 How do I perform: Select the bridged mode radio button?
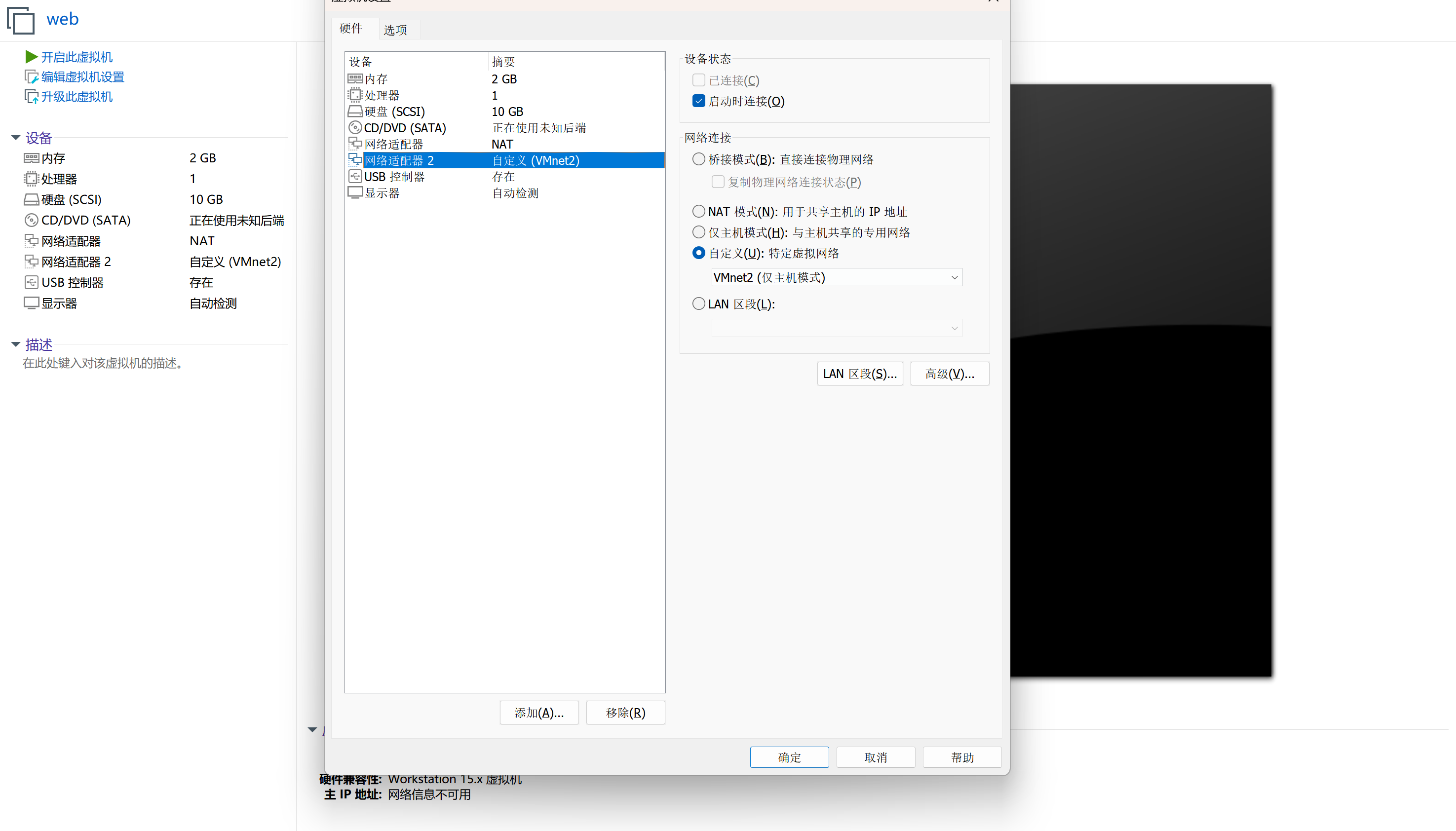coord(698,159)
